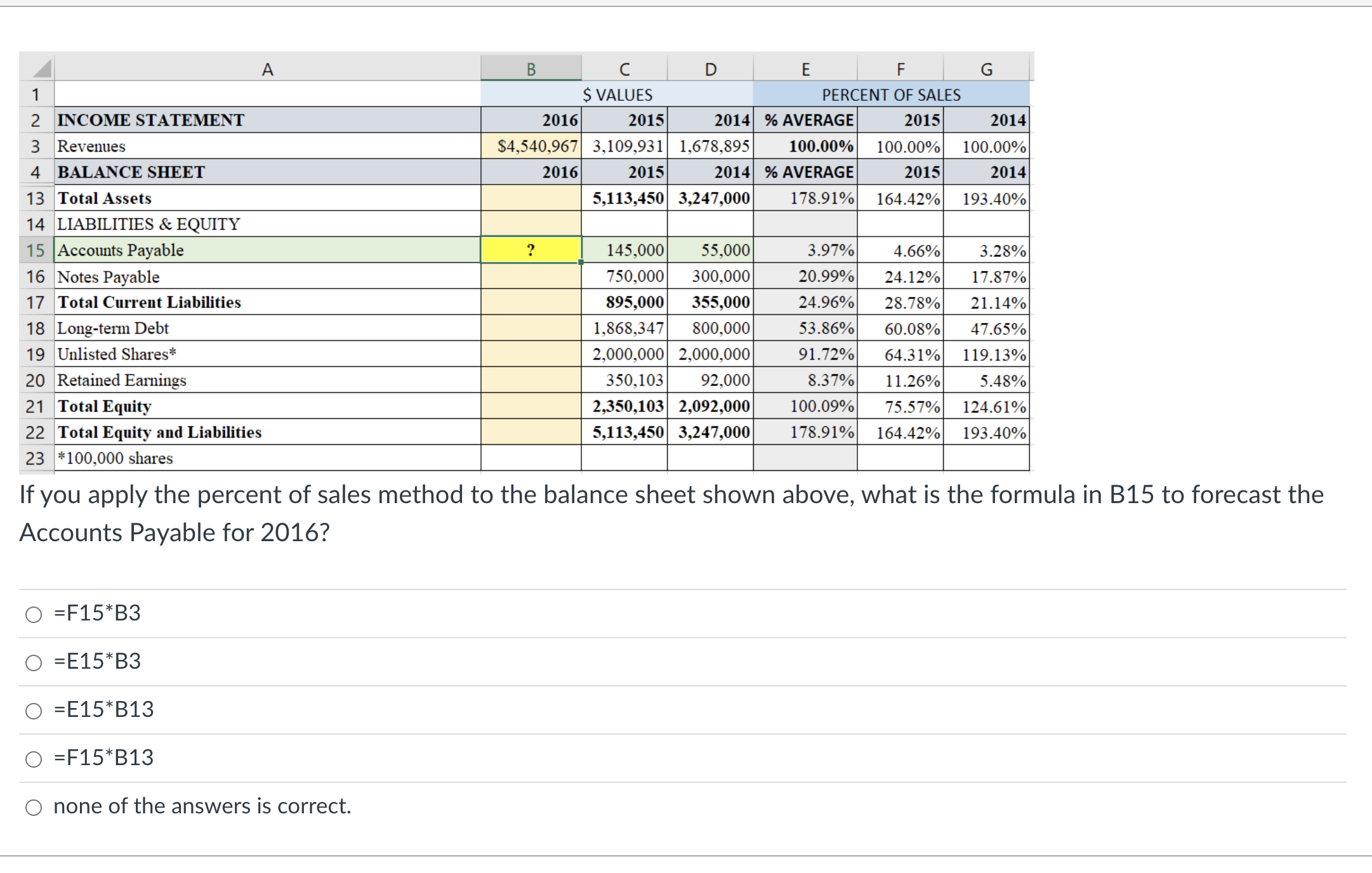Click column E header
The height and width of the screenshot is (873, 1372).
click(805, 68)
